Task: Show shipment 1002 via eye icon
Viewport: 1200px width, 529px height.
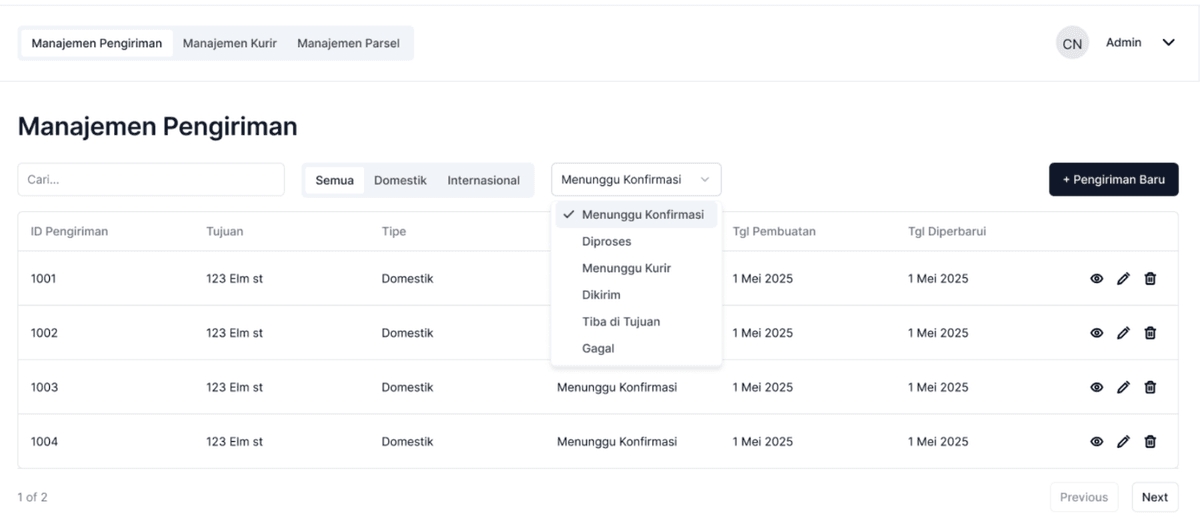Action: coord(1096,333)
